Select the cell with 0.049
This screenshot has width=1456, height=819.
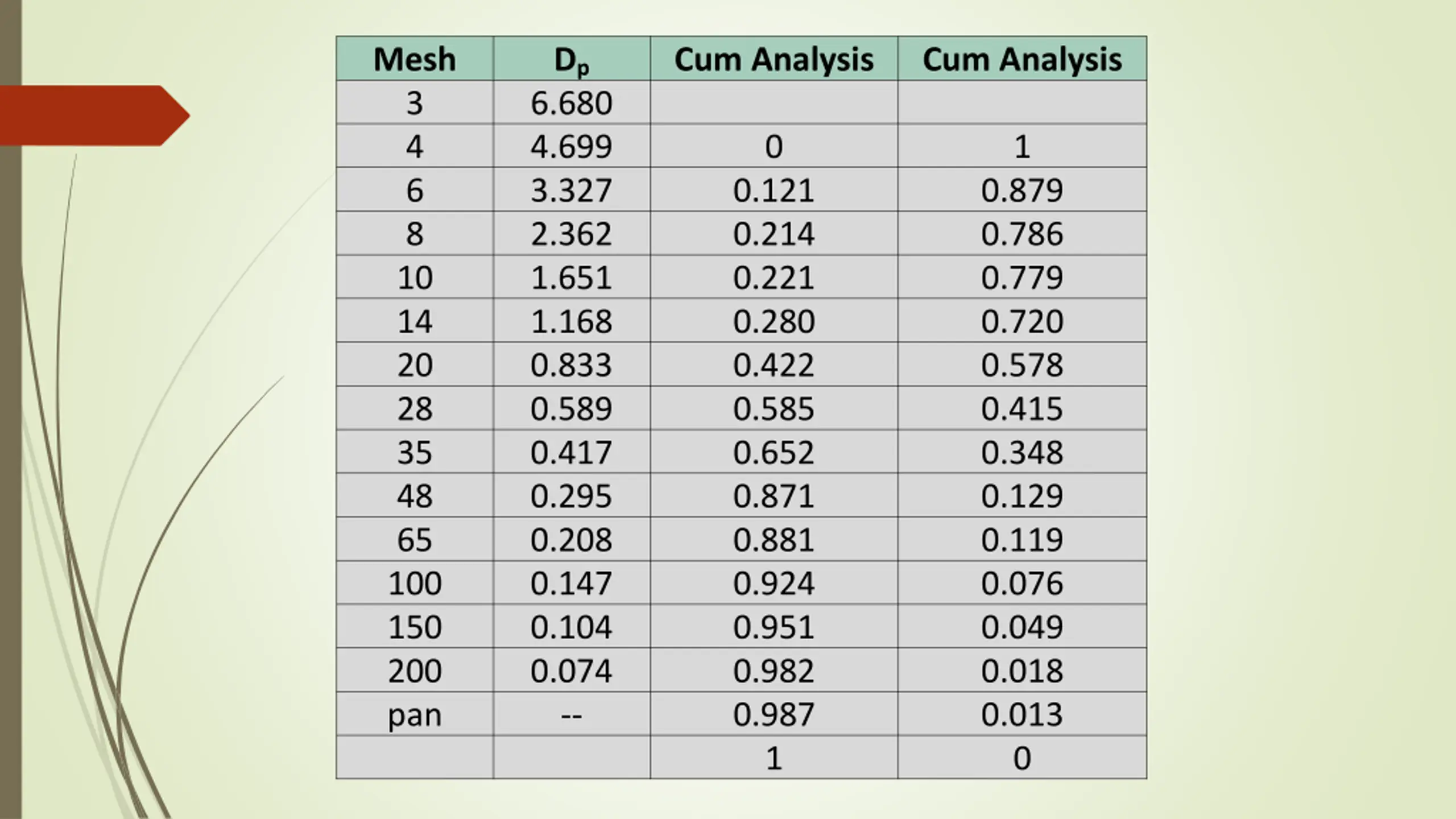point(1022,627)
